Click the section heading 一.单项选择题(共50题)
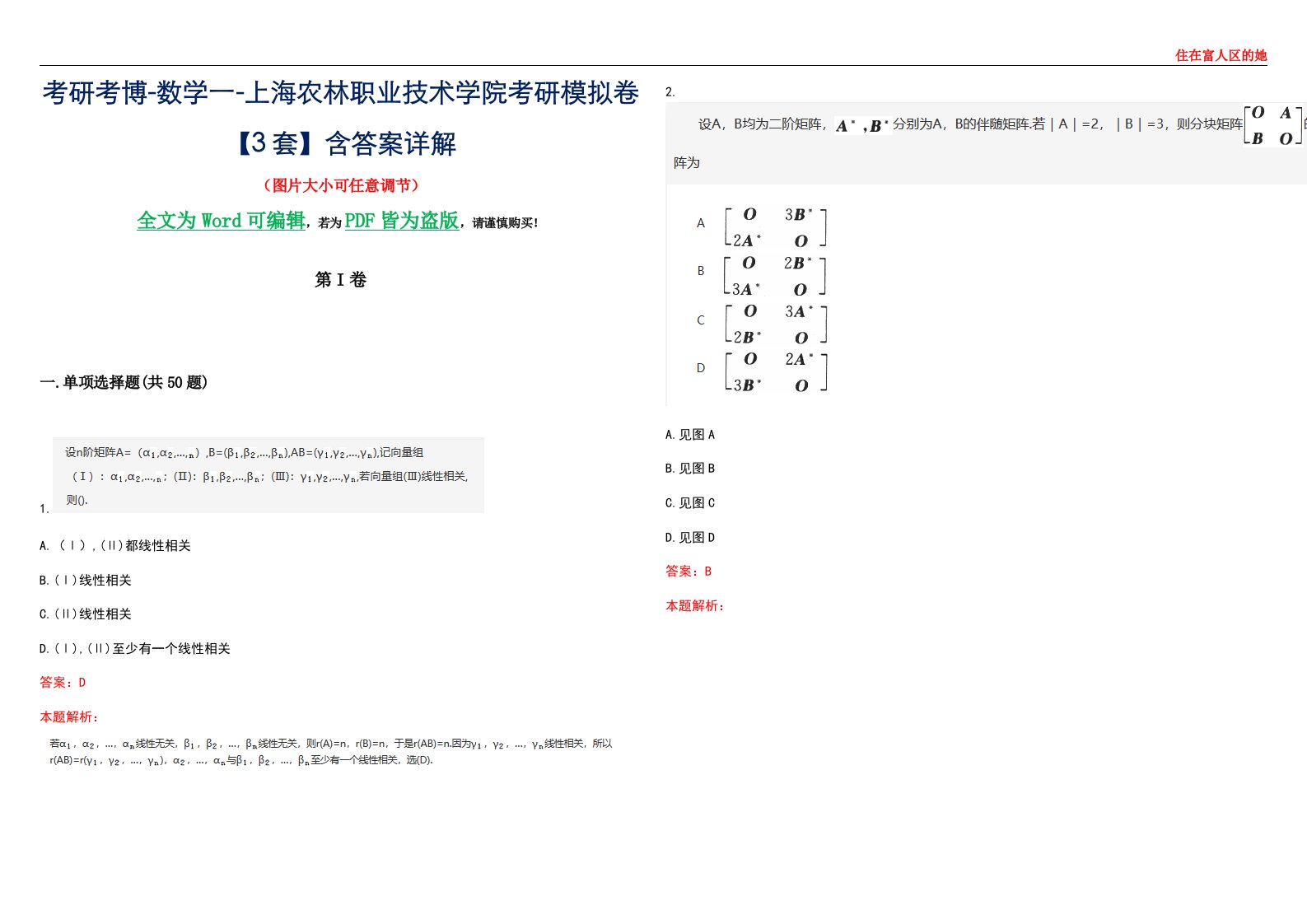Image resolution: width=1307 pixels, height=924 pixels. pos(124,382)
